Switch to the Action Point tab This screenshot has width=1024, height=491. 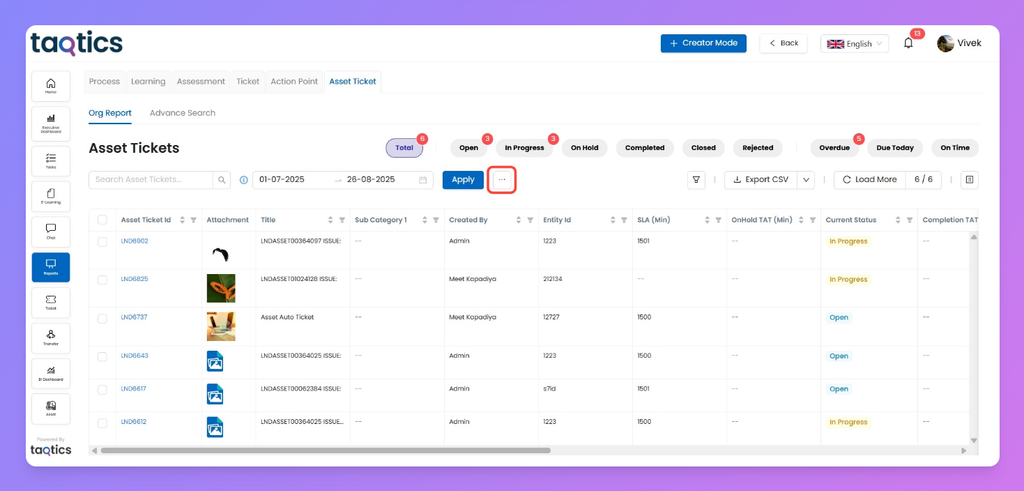pyautogui.click(x=294, y=82)
